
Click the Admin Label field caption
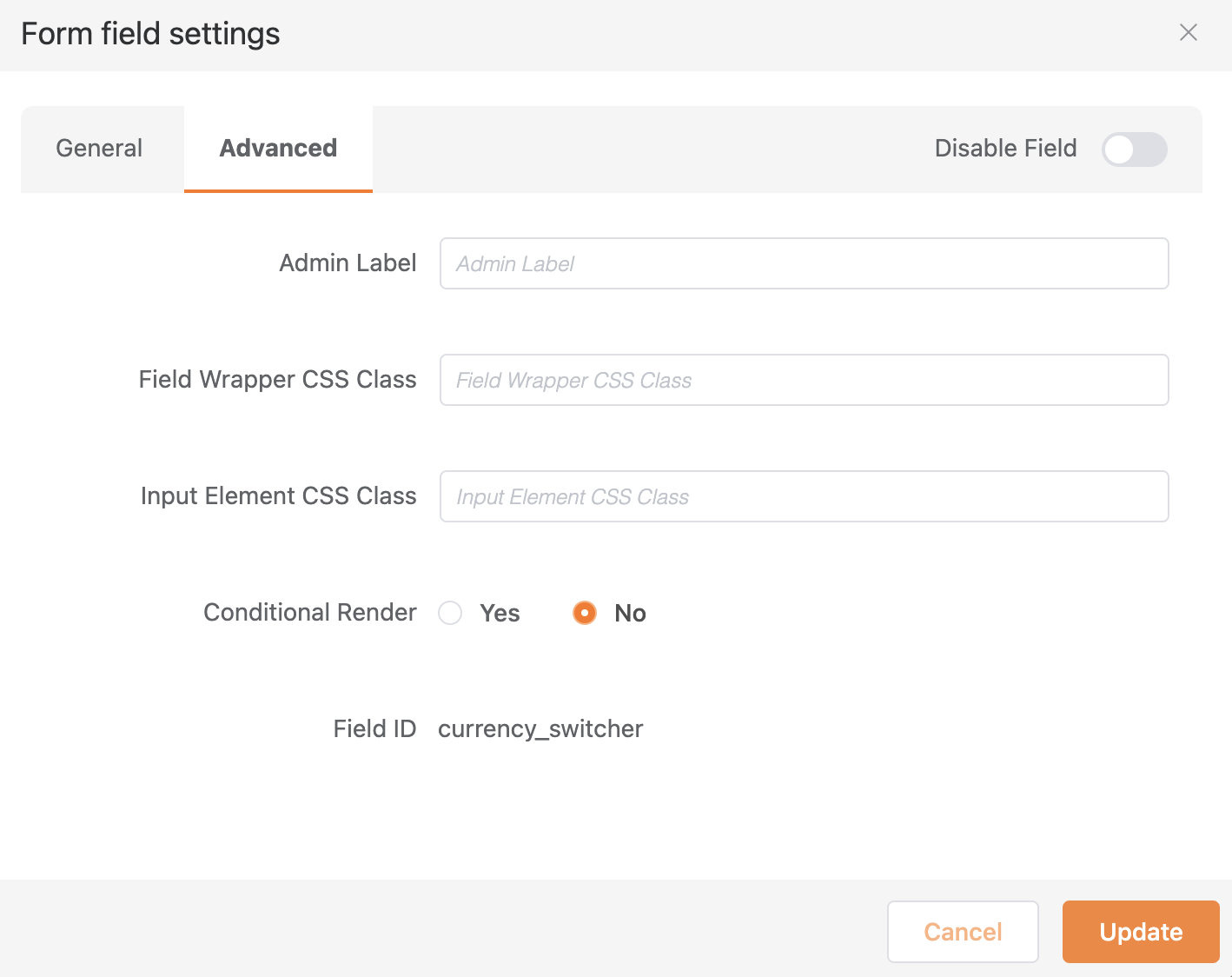click(x=348, y=263)
